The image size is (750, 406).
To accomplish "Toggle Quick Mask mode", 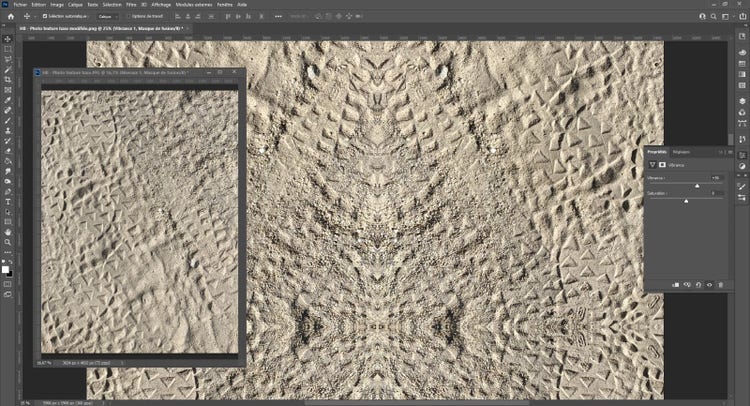I will pos(8,284).
